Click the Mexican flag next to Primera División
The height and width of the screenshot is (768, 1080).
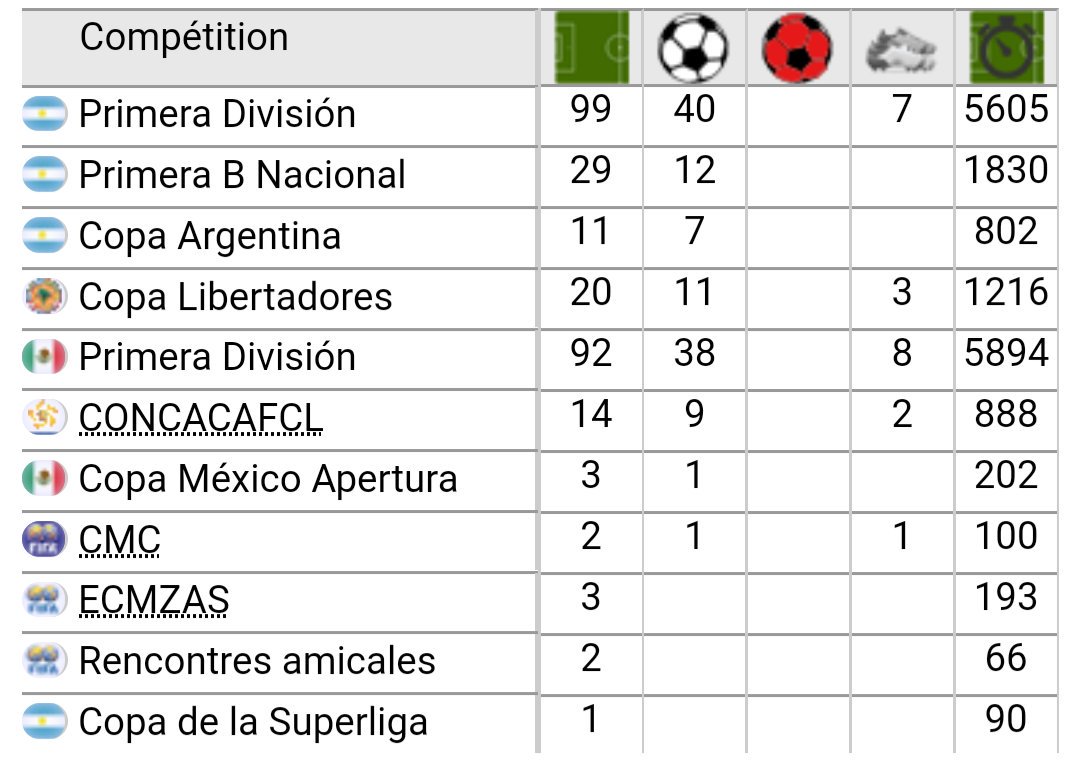[x=45, y=357]
